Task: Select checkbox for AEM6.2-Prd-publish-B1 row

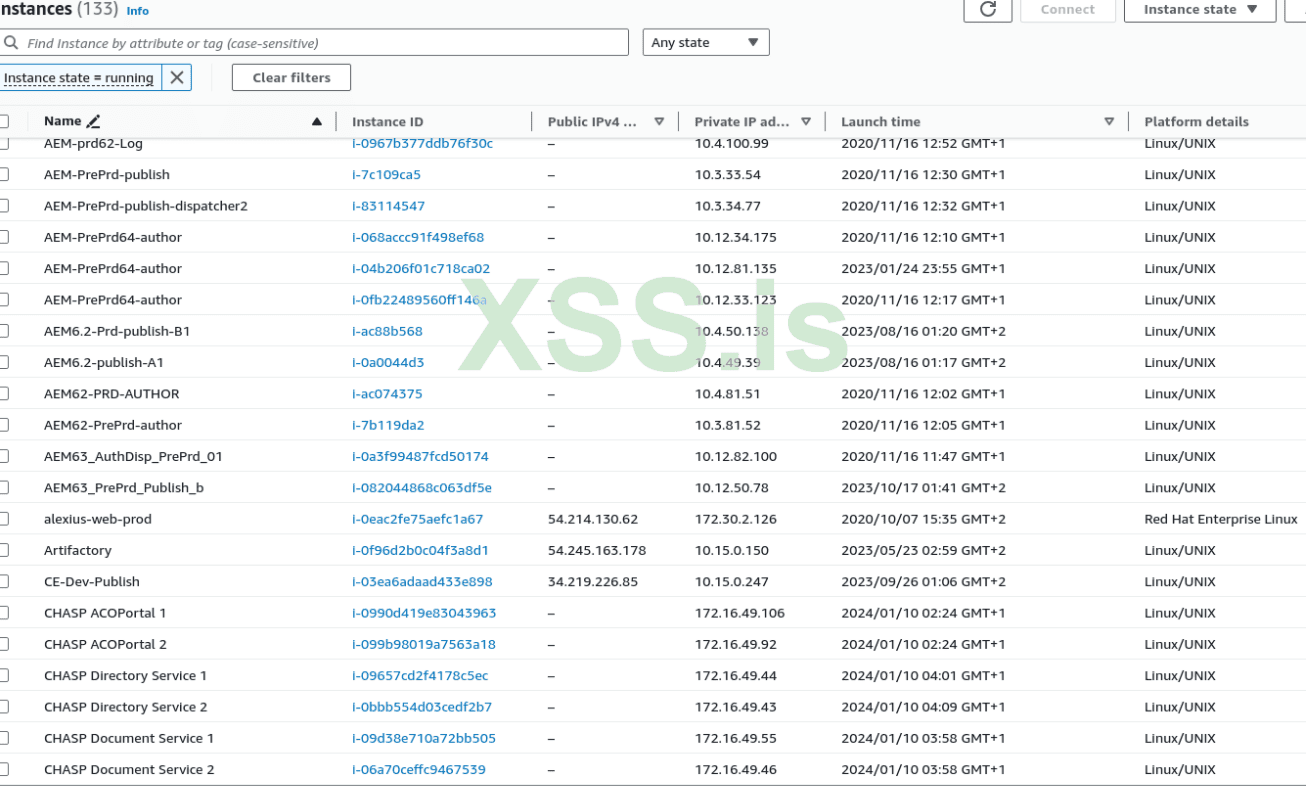Action: [x=3, y=331]
